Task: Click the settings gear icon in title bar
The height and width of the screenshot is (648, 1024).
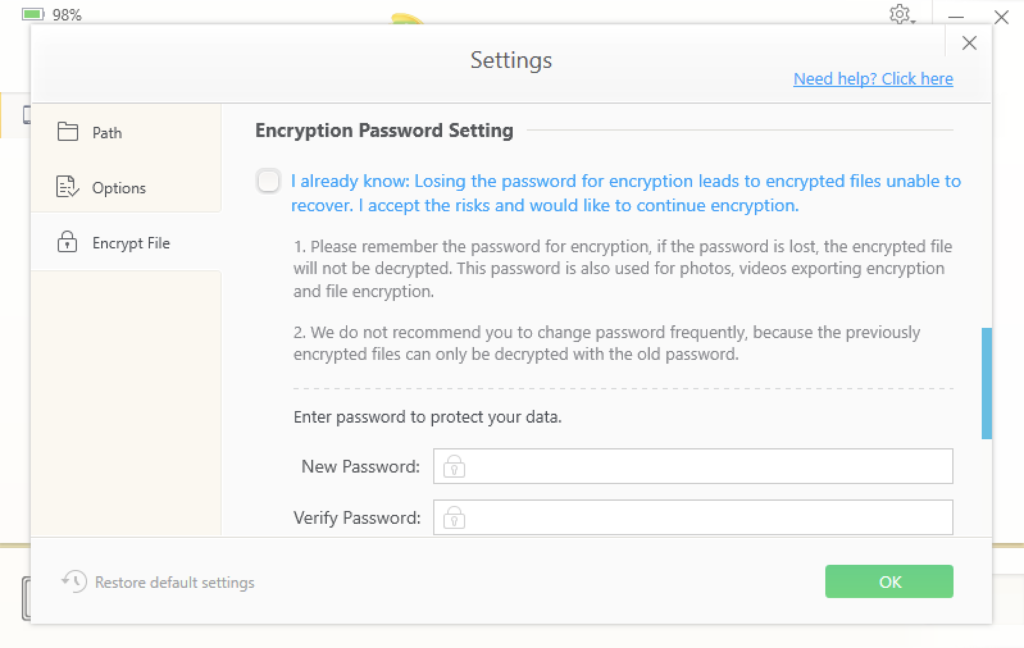Action: click(899, 14)
